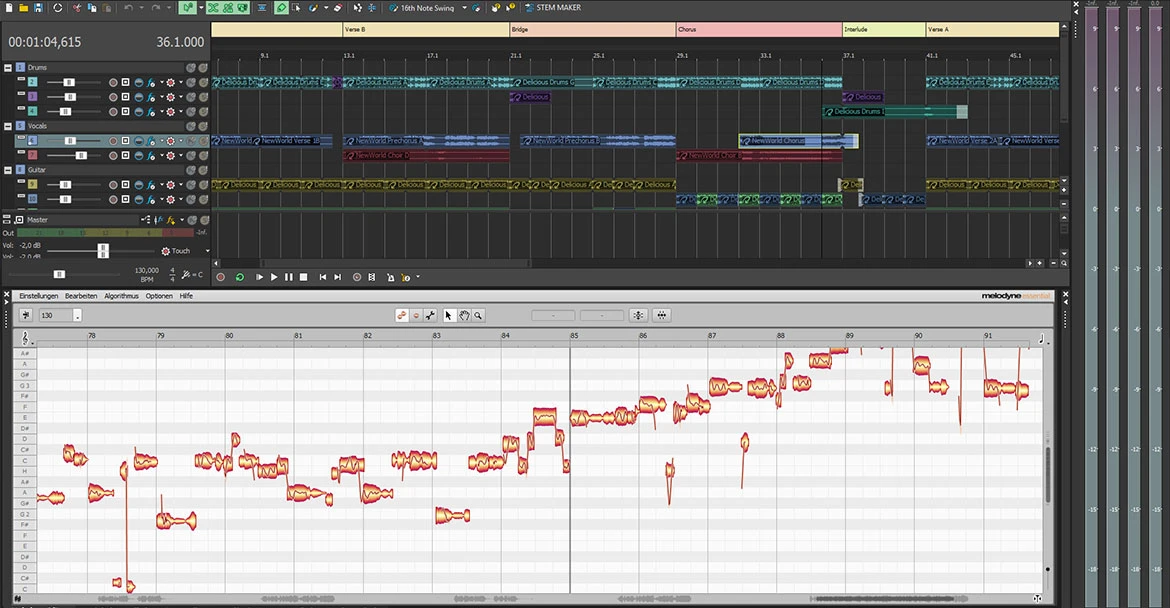Image resolution: width=1170 pixels, height=608 pixels.
Task: Enable loop playback in the transport
Action: 238,277
